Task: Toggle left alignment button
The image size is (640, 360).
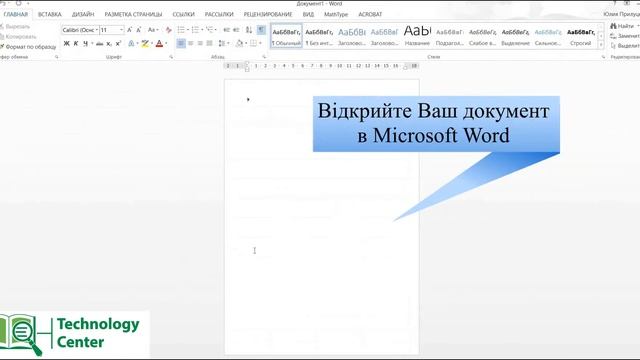Action: [x=181, y=43]
